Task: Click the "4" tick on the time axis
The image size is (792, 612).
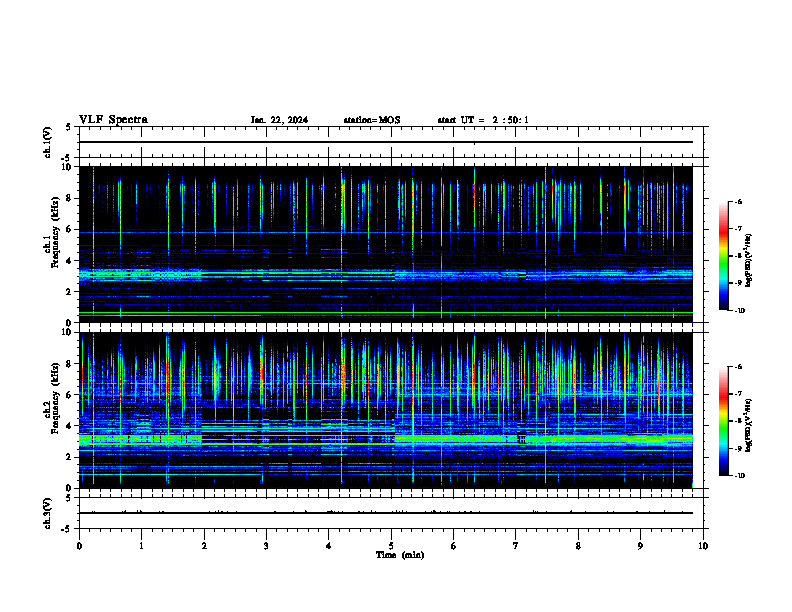Action: [328, 546]
